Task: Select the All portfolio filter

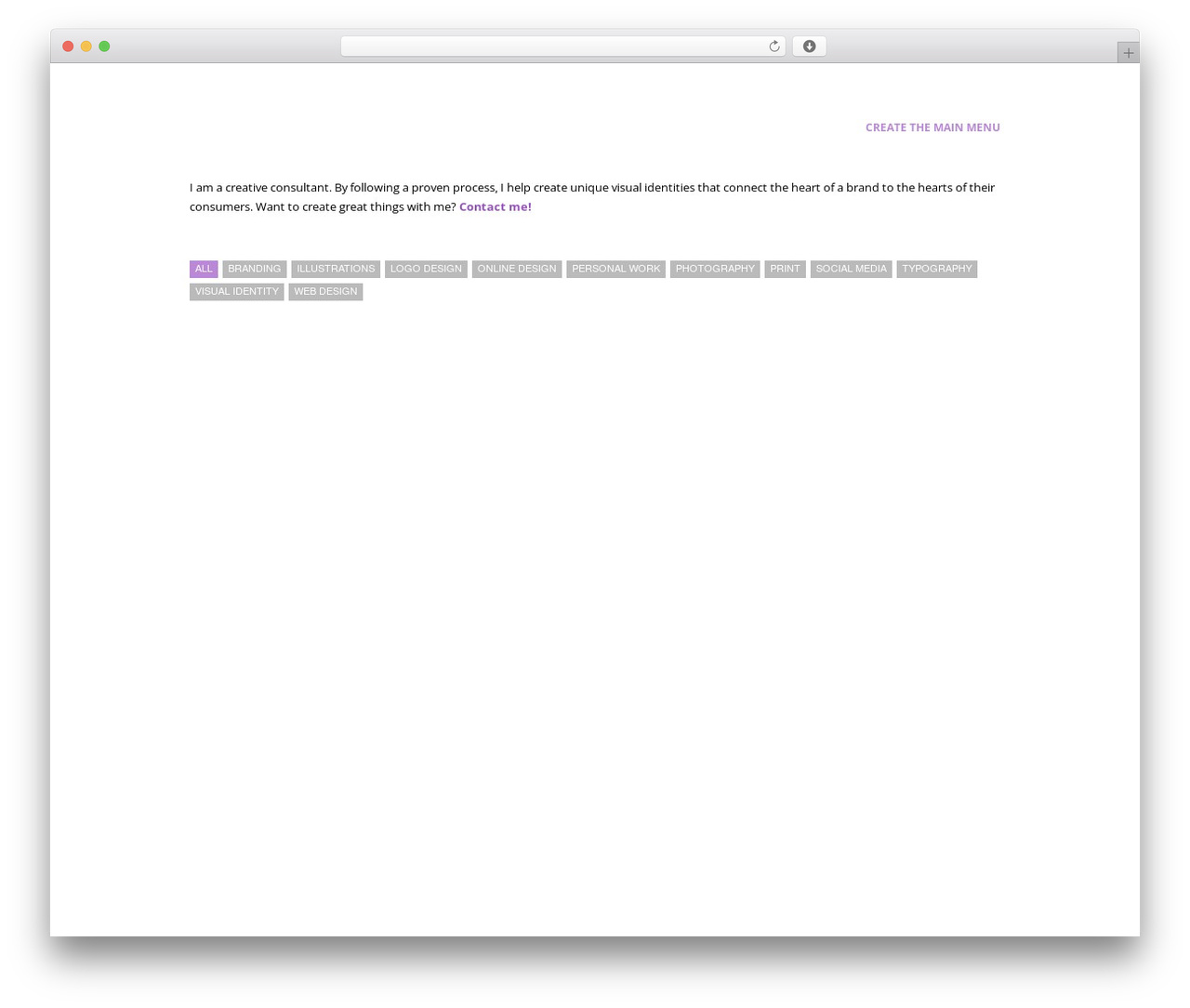Action: coord(204,269)
